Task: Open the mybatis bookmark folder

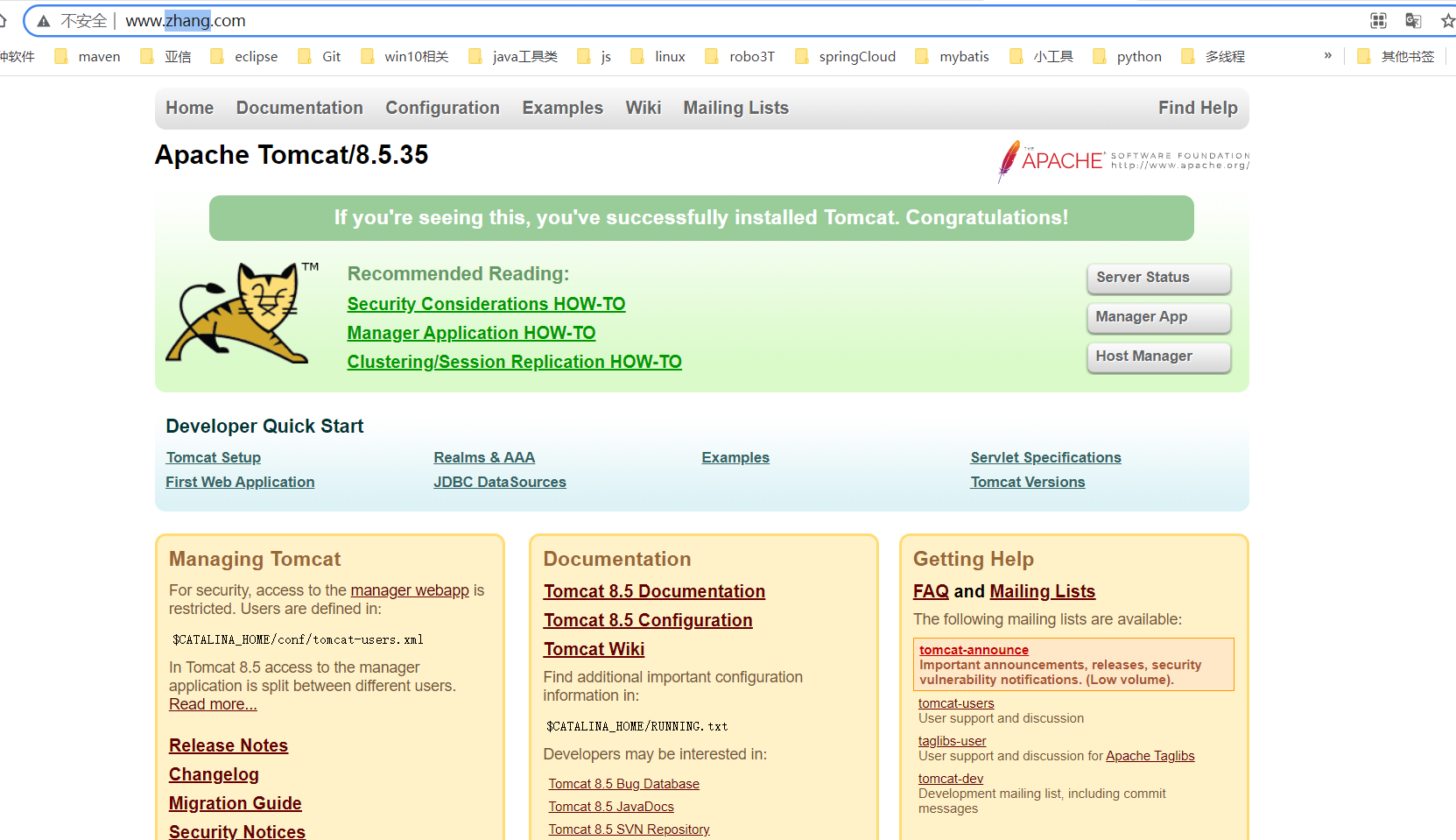Action: tap(952, 57)
